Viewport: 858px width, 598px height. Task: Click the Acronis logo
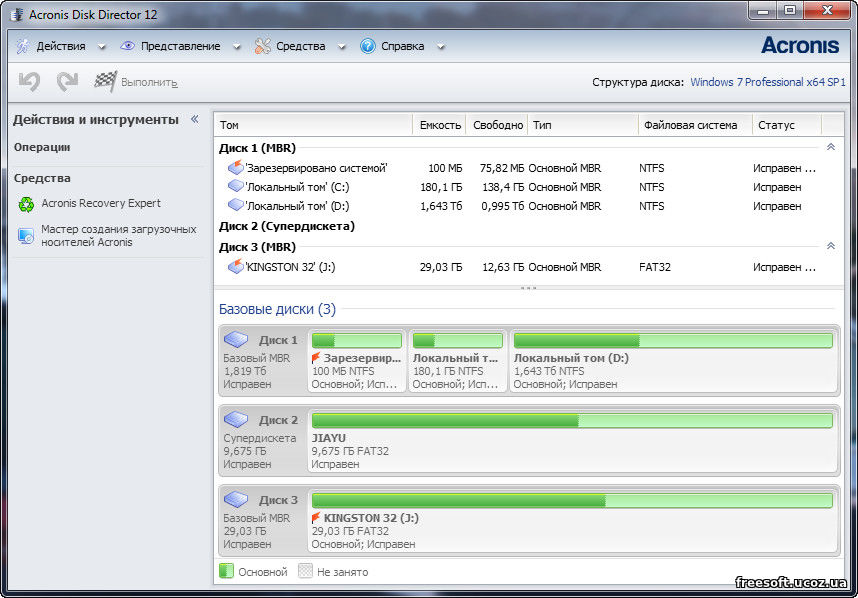[800, 45]
